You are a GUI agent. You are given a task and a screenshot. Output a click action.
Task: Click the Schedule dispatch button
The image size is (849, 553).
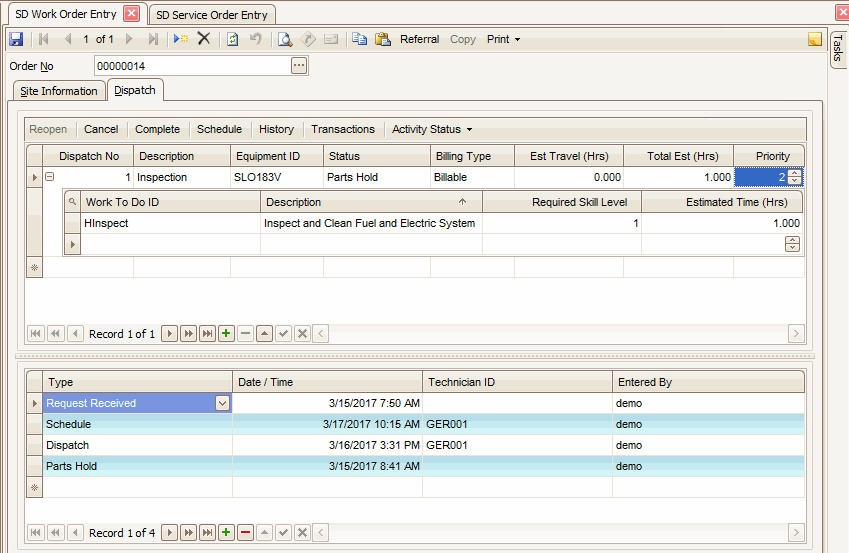tap(219, 129)
